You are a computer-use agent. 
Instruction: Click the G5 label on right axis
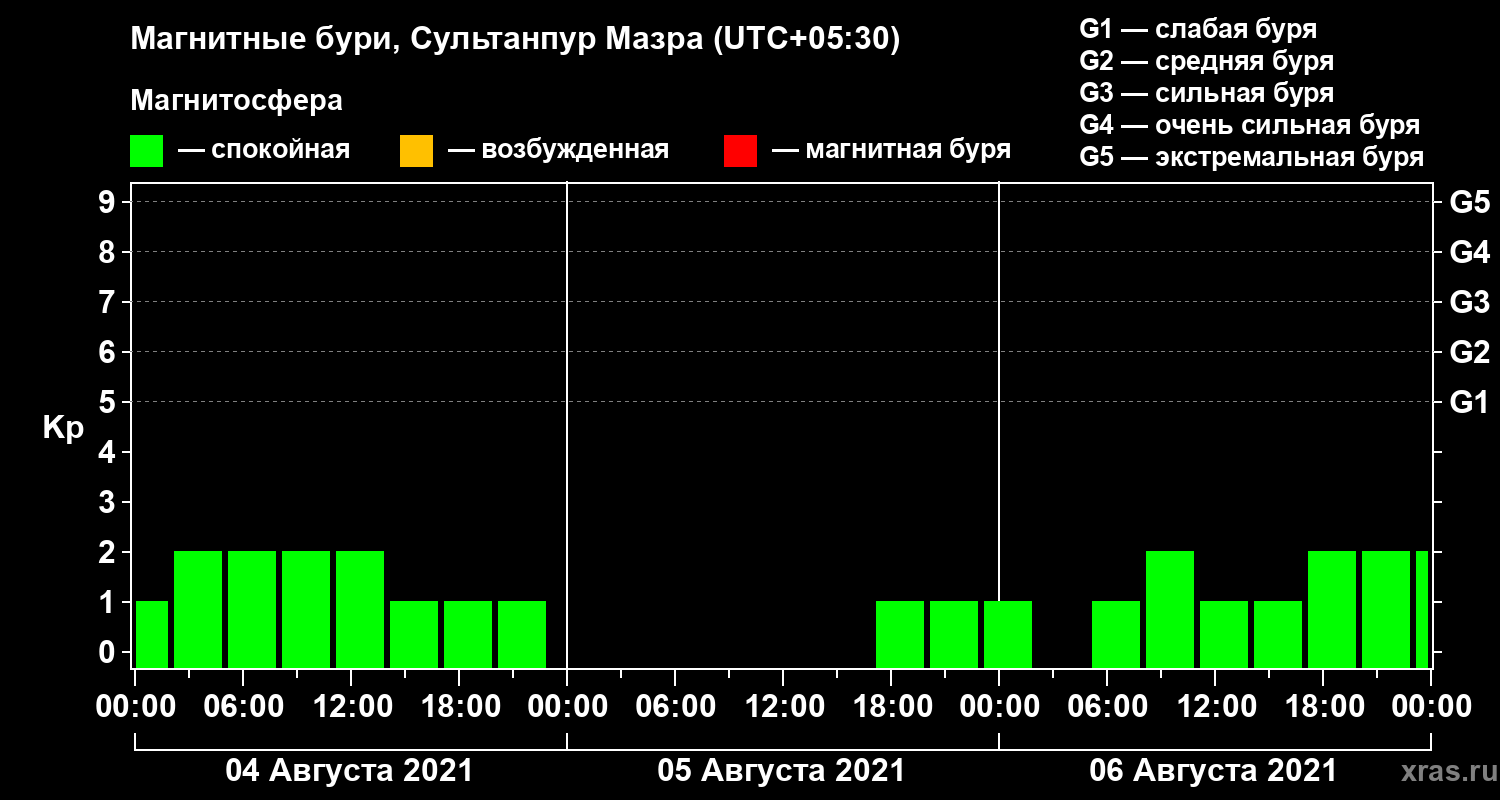tap(1469, 202)
